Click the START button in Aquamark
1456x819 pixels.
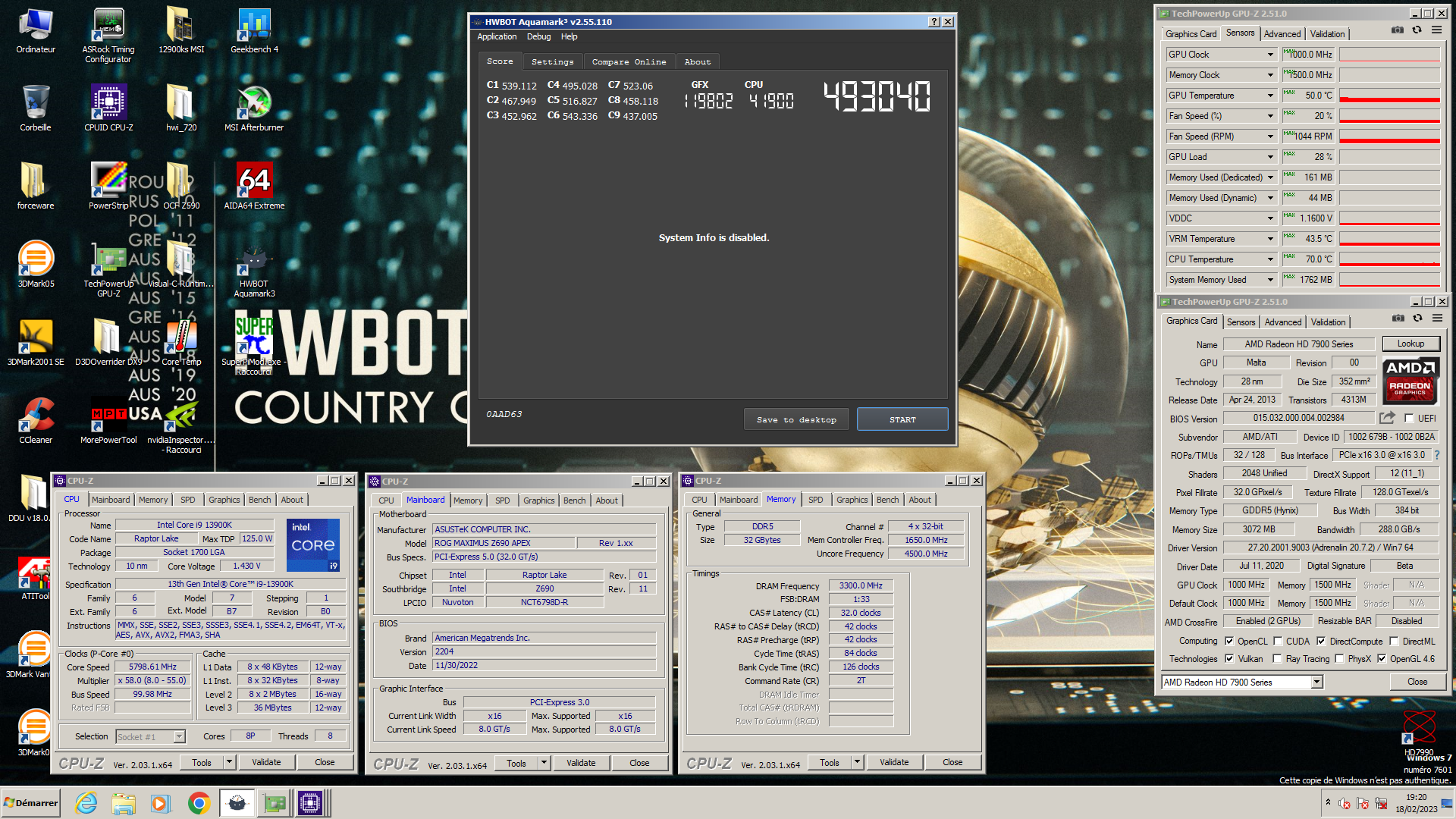click(902, 419)
